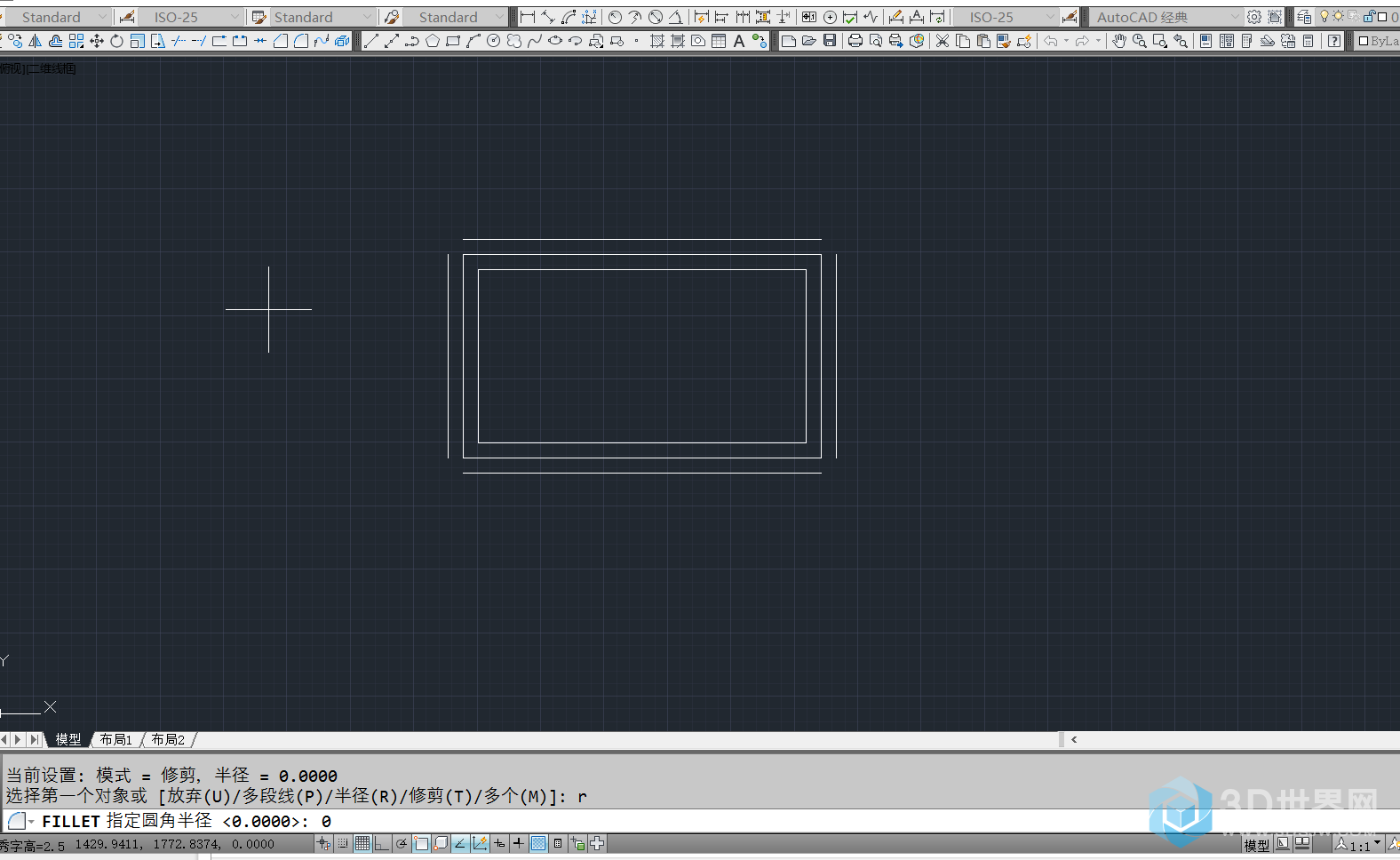Click the QuickCalc calculator icon
Image resolution: width=1400 pixels, height=860 pixels.
(x=1309, y=41)
